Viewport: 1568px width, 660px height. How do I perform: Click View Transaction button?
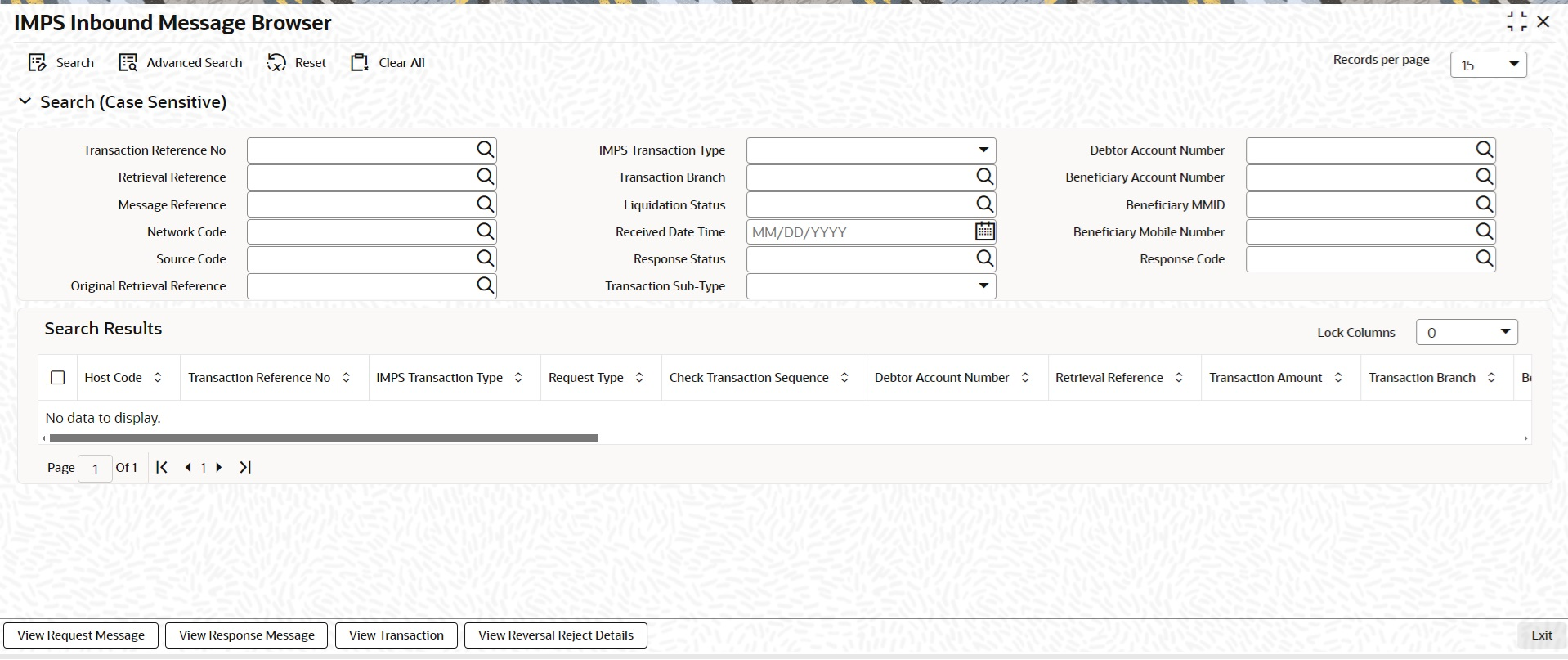(396, 635)
